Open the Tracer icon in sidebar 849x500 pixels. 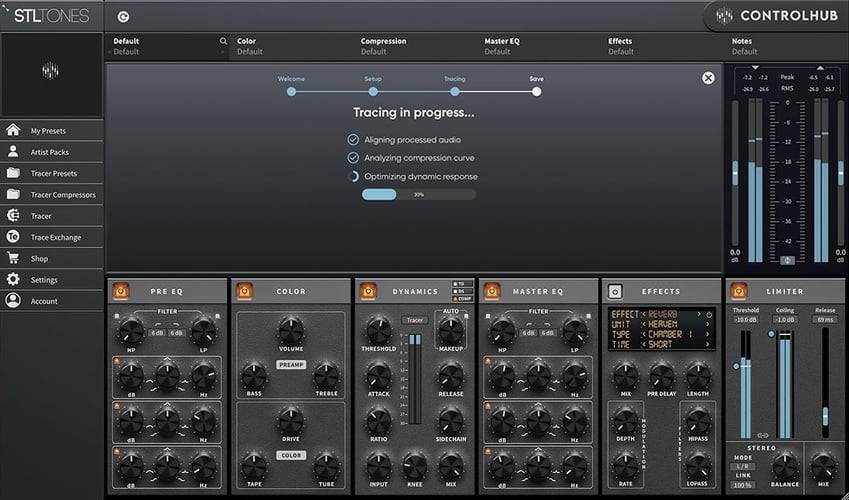pos(13,216)
